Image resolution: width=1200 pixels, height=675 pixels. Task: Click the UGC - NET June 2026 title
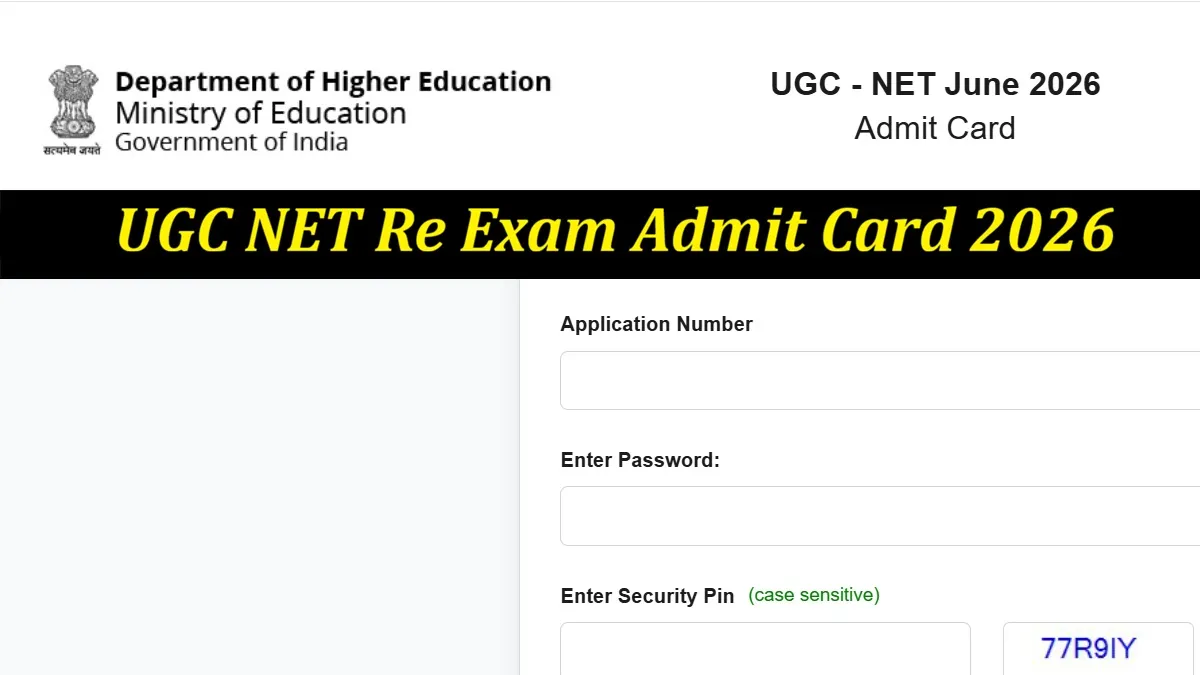click(x=935, y=84)
